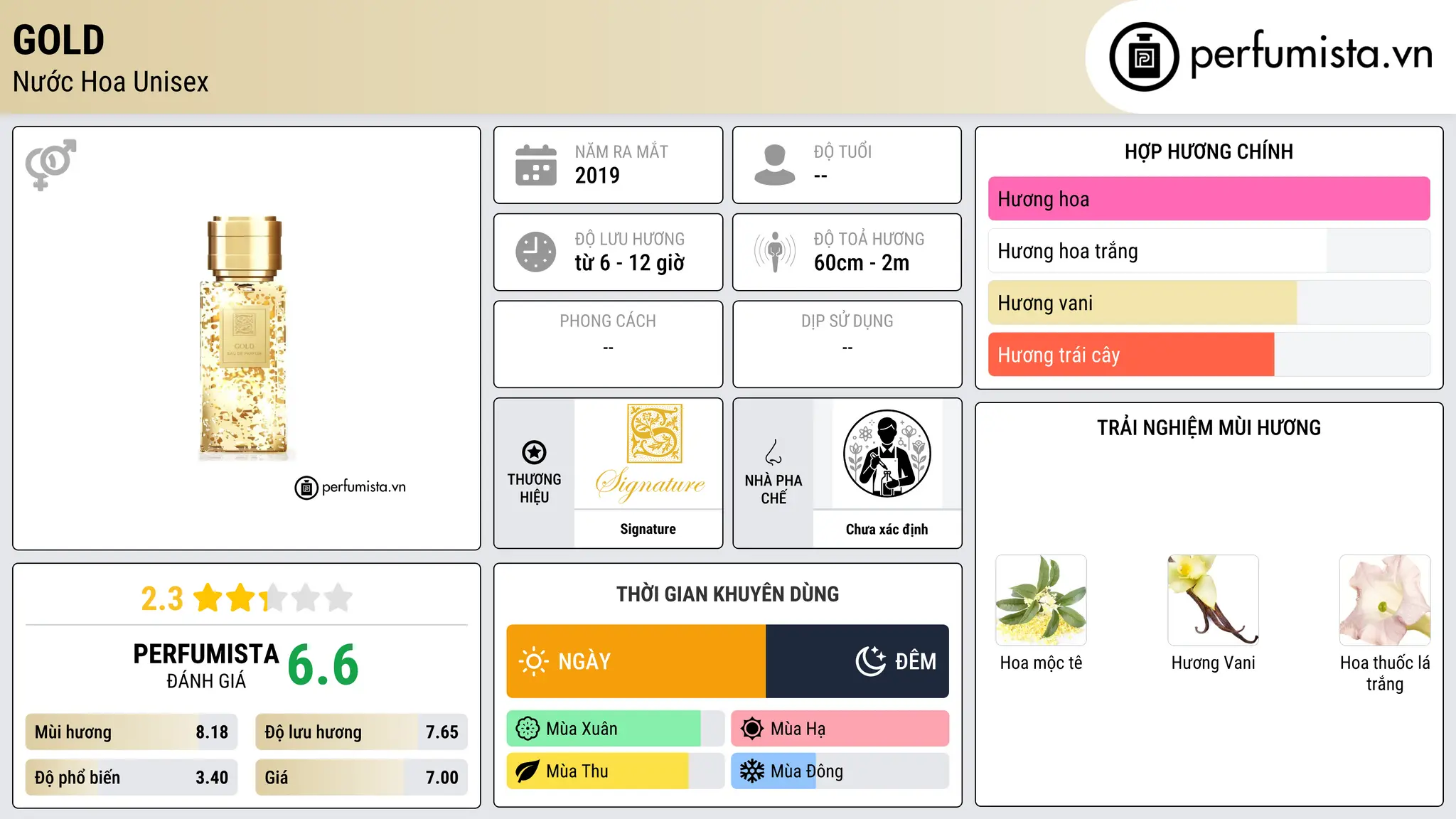
Task: Click the nose icon above NHÀ PHA CHẾ
Action: pos(773,452)
